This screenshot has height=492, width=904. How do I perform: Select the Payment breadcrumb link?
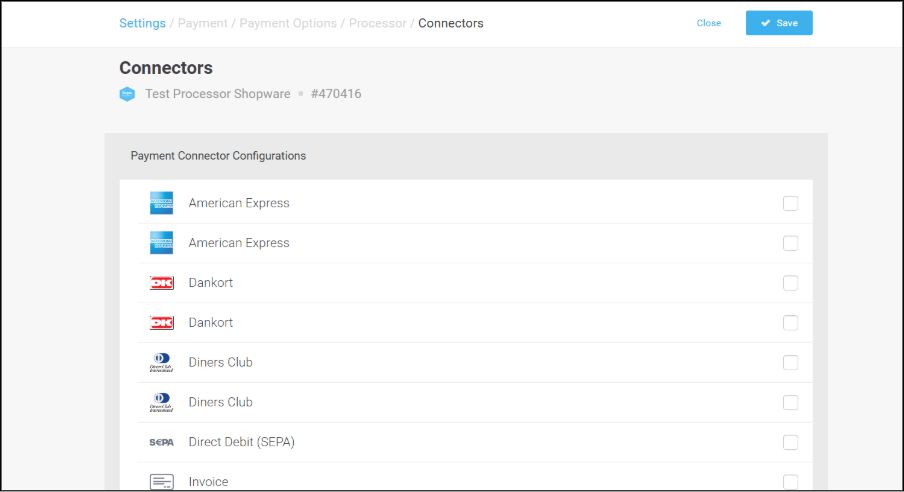[x=203, y=23]
